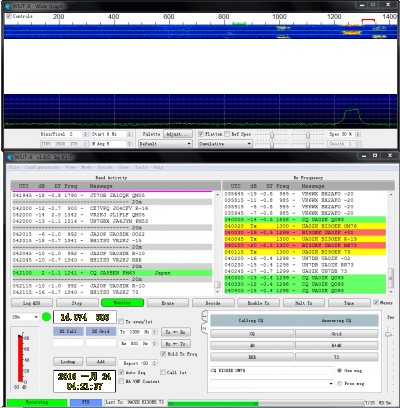The image size is (400, 408).
Task: Toggle the Hold Tx Freq checkbox
Action: click(163, 354)
